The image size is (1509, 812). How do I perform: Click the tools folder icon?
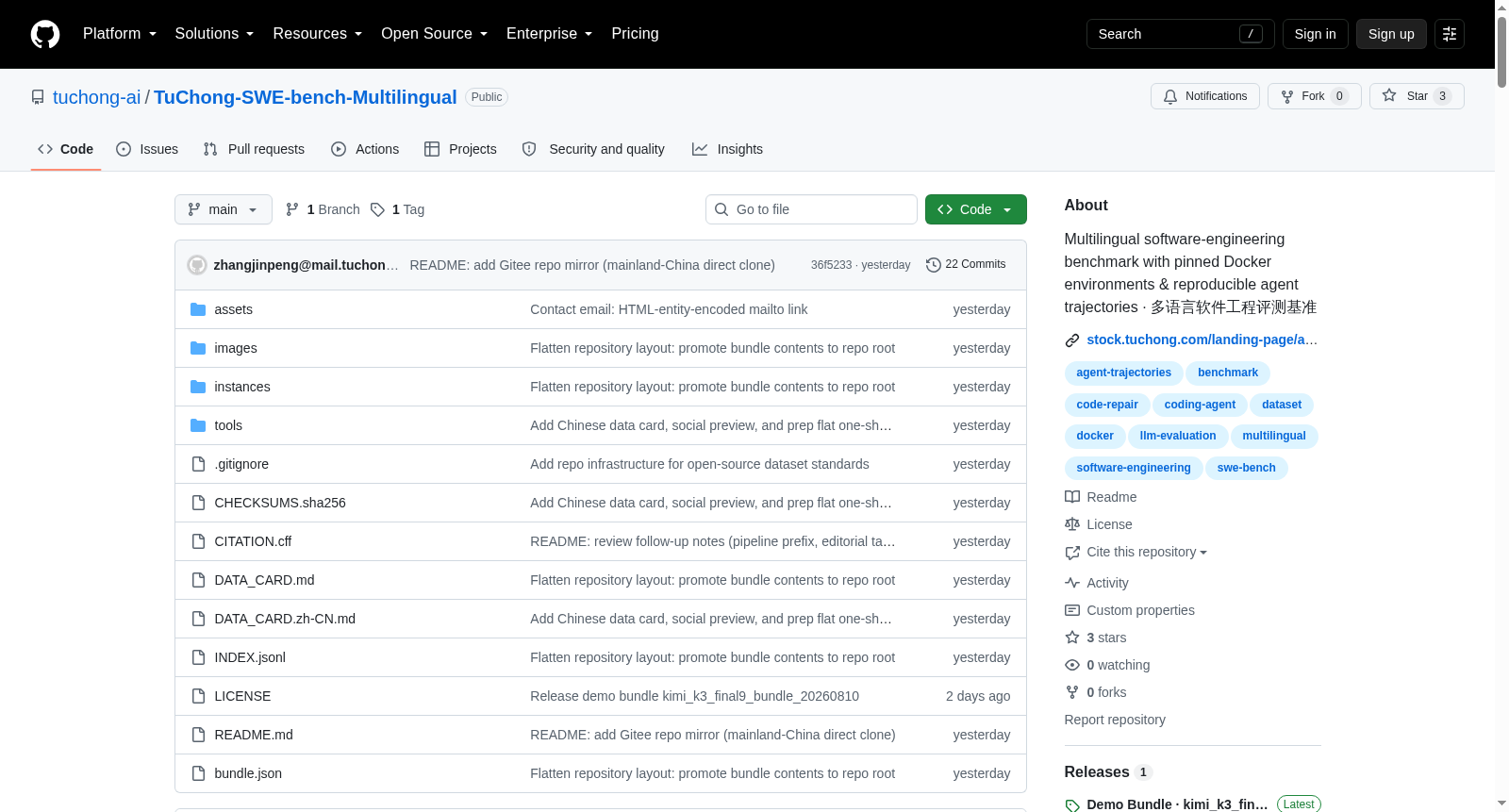(x=198, y=425)
